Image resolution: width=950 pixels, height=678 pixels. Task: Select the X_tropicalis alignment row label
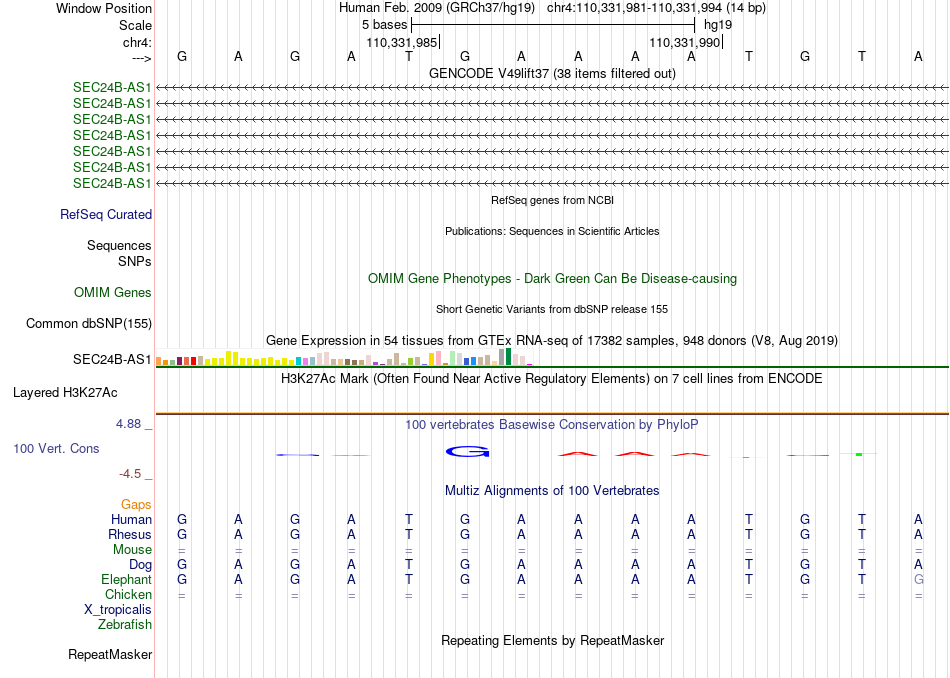click(x=118, y=610)
